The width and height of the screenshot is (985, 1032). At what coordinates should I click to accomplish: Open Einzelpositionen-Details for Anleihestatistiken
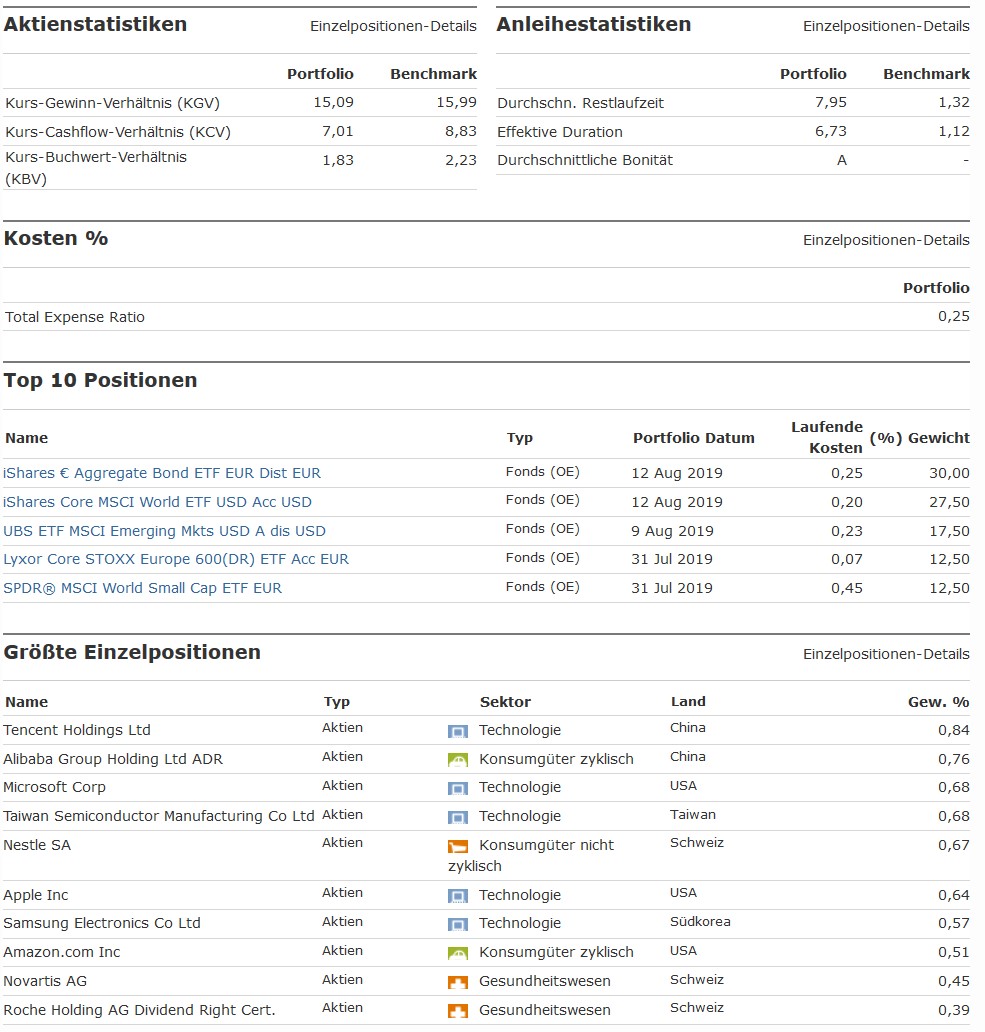click(x=886, y=26)
